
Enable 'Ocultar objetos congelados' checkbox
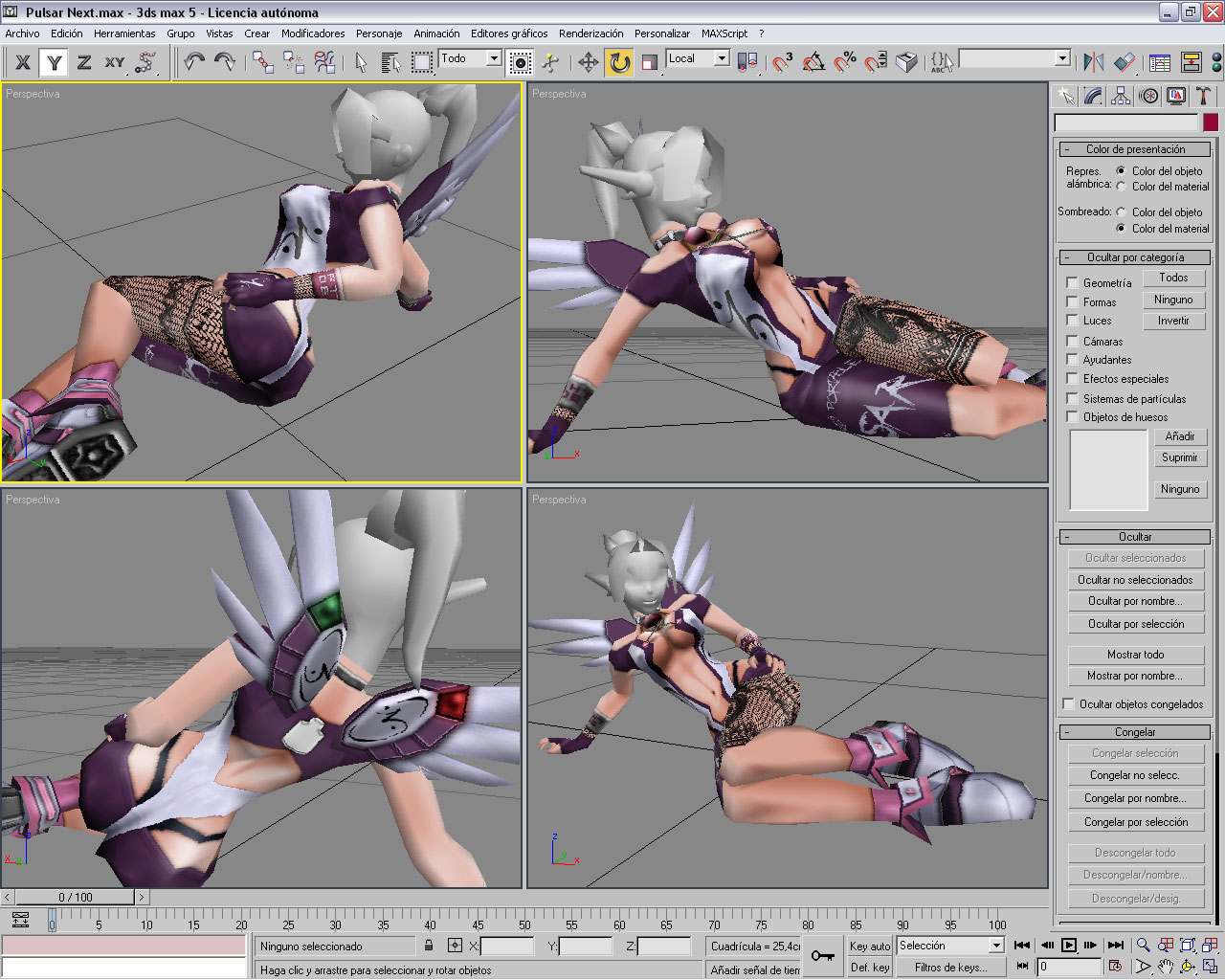pyautogui.click(x=1068, y=704)
